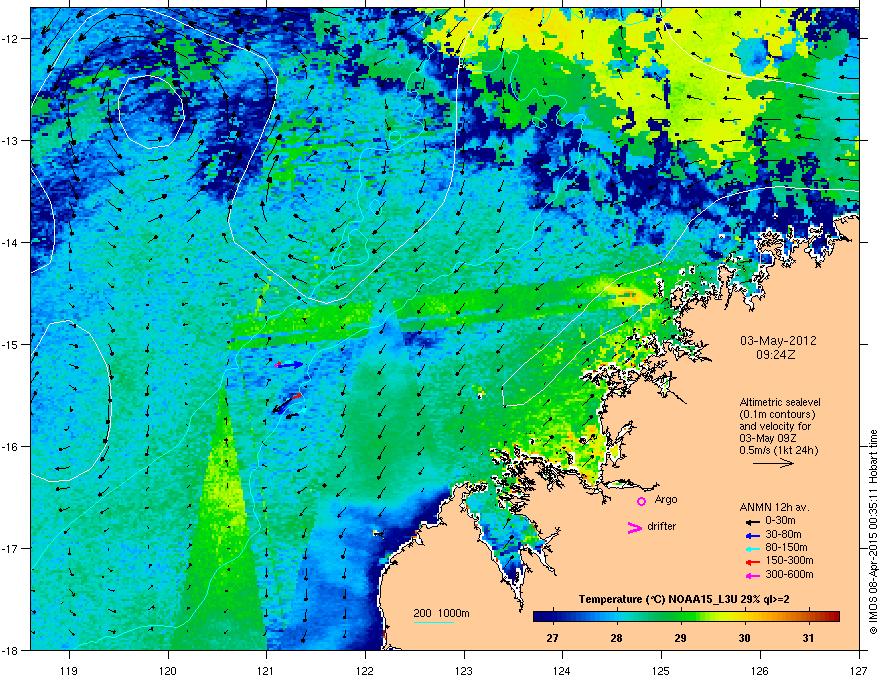Click the colorbar tick label 31

(808, 638)
